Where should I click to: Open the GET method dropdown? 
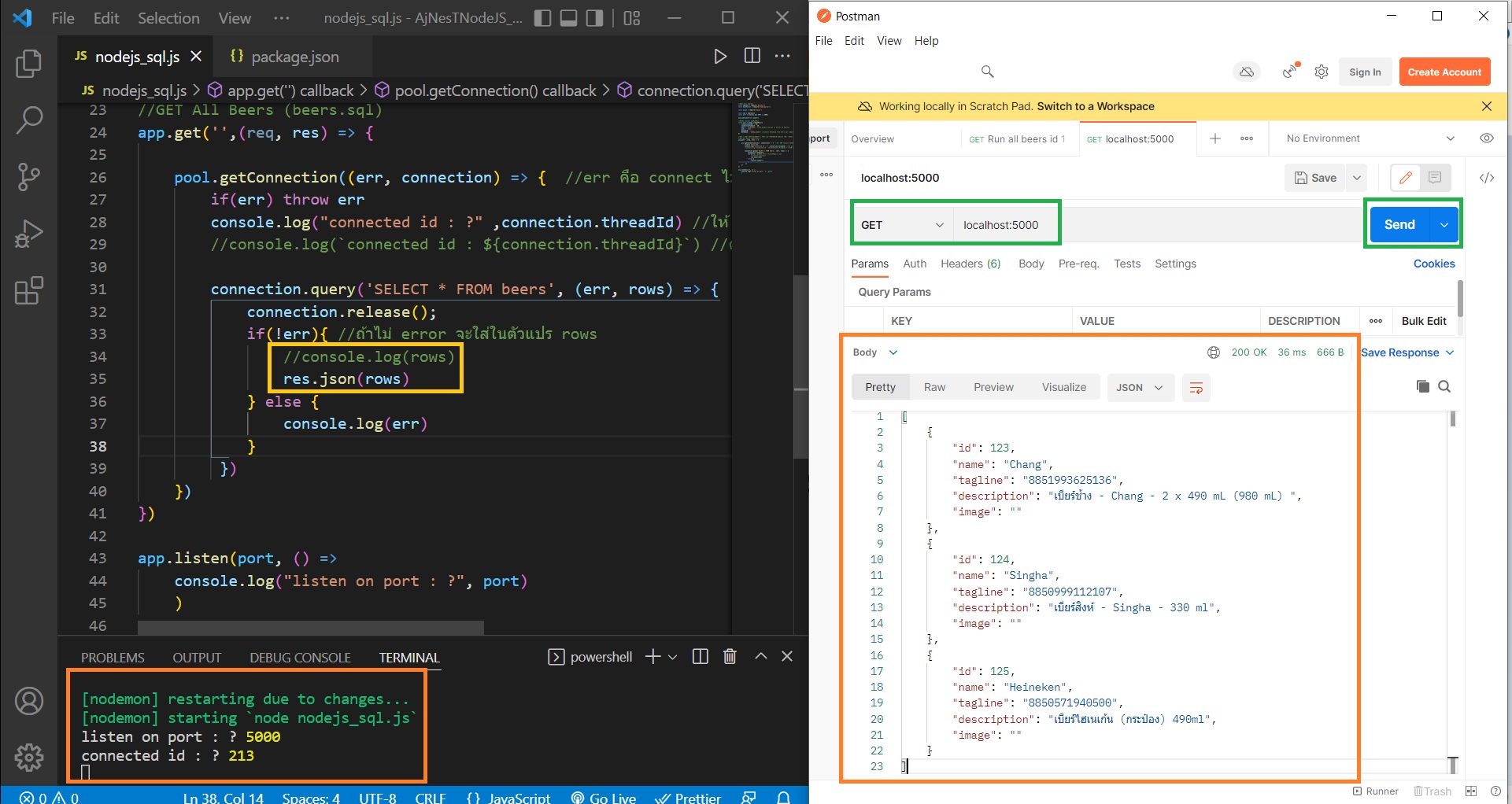click(x=902, y=225)
